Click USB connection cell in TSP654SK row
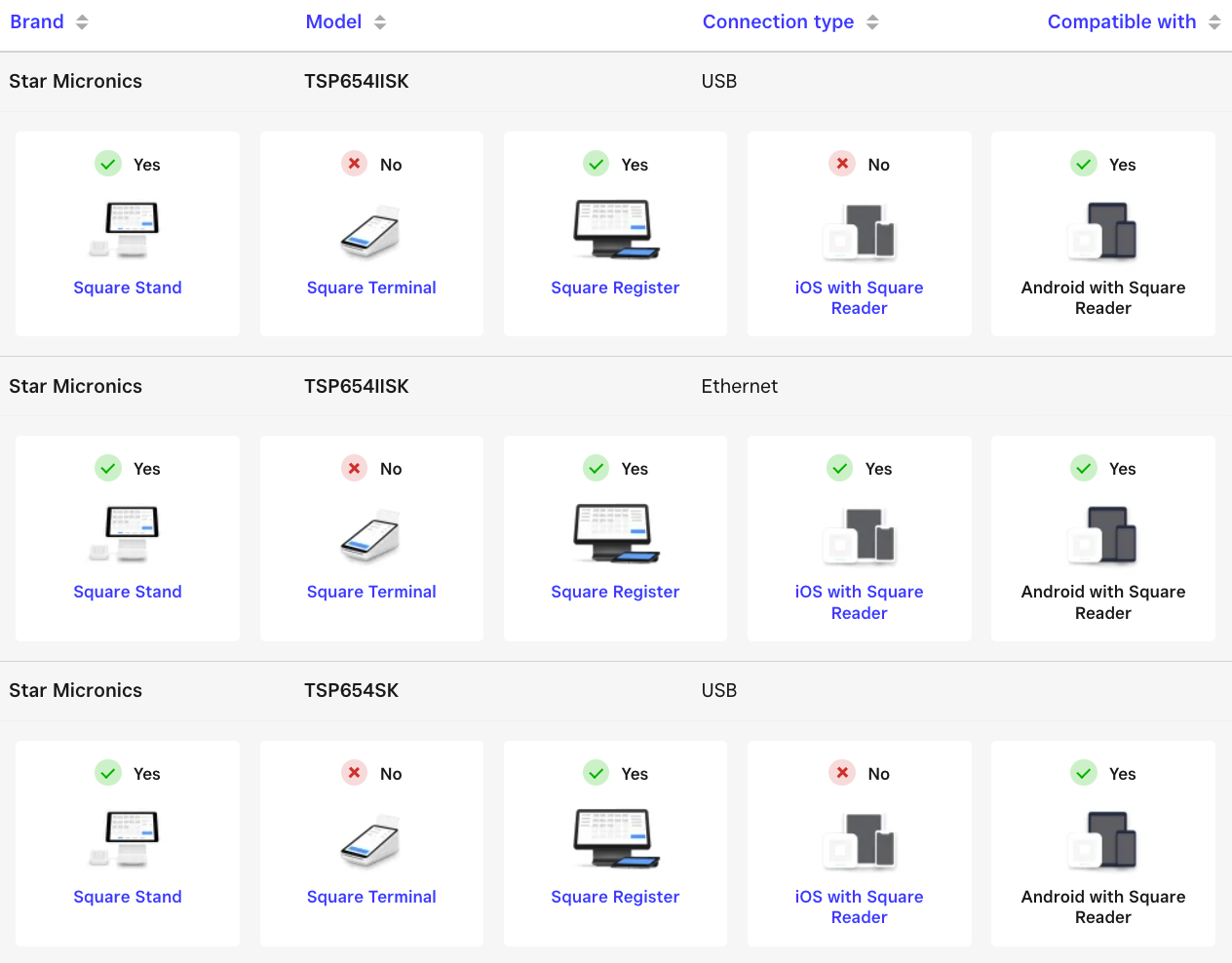The height and width of the screenshot is (963, 1232). click(719, 690)
